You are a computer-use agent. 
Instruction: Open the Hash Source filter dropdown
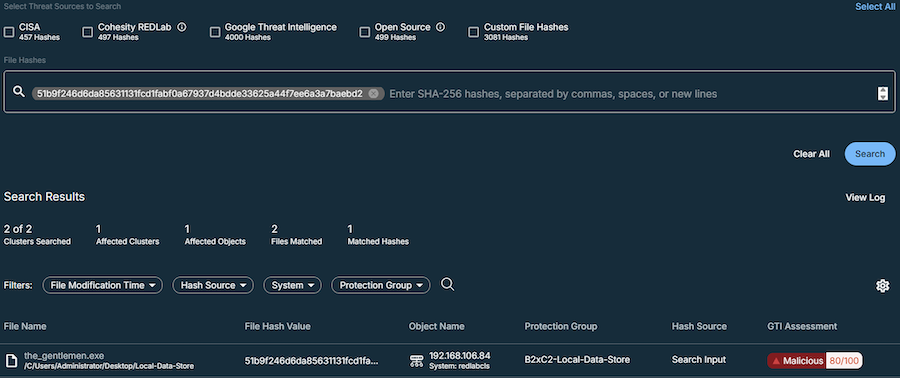(x=213, y=285)
